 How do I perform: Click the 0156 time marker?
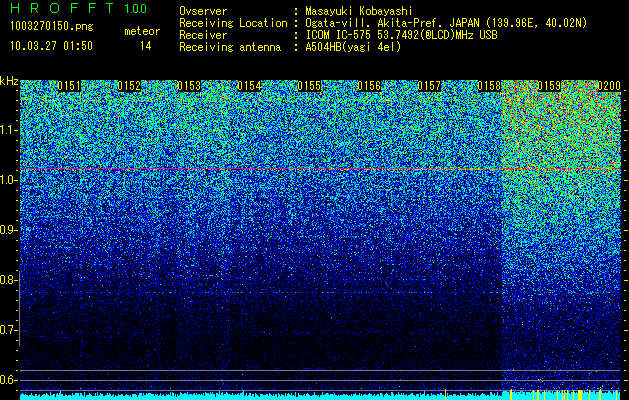[x=369, y=86]
